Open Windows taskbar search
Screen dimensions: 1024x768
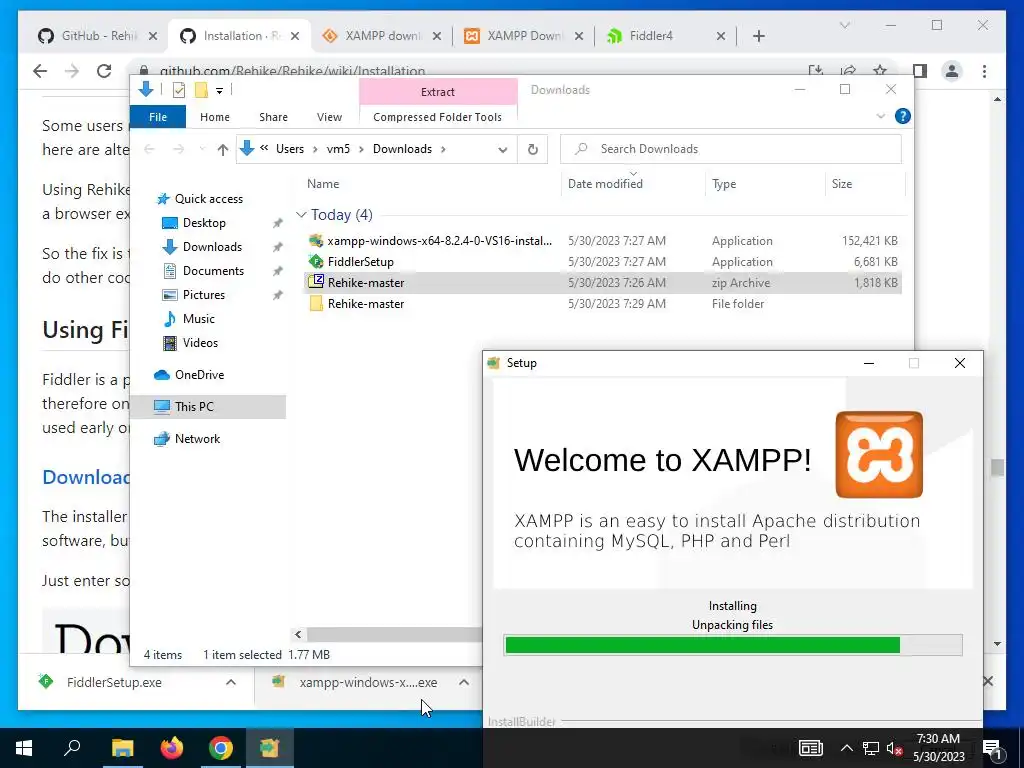(x=72, y=748)
